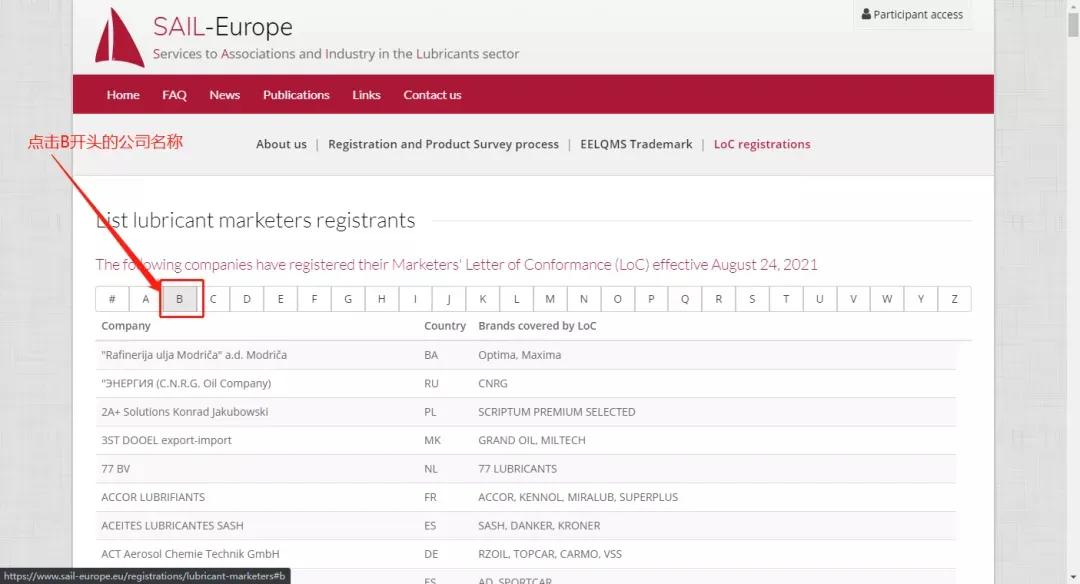The image size is (1080, 584).
Task: Open the Links menu item
Action: pyautogui.click(x=366, y=95)
